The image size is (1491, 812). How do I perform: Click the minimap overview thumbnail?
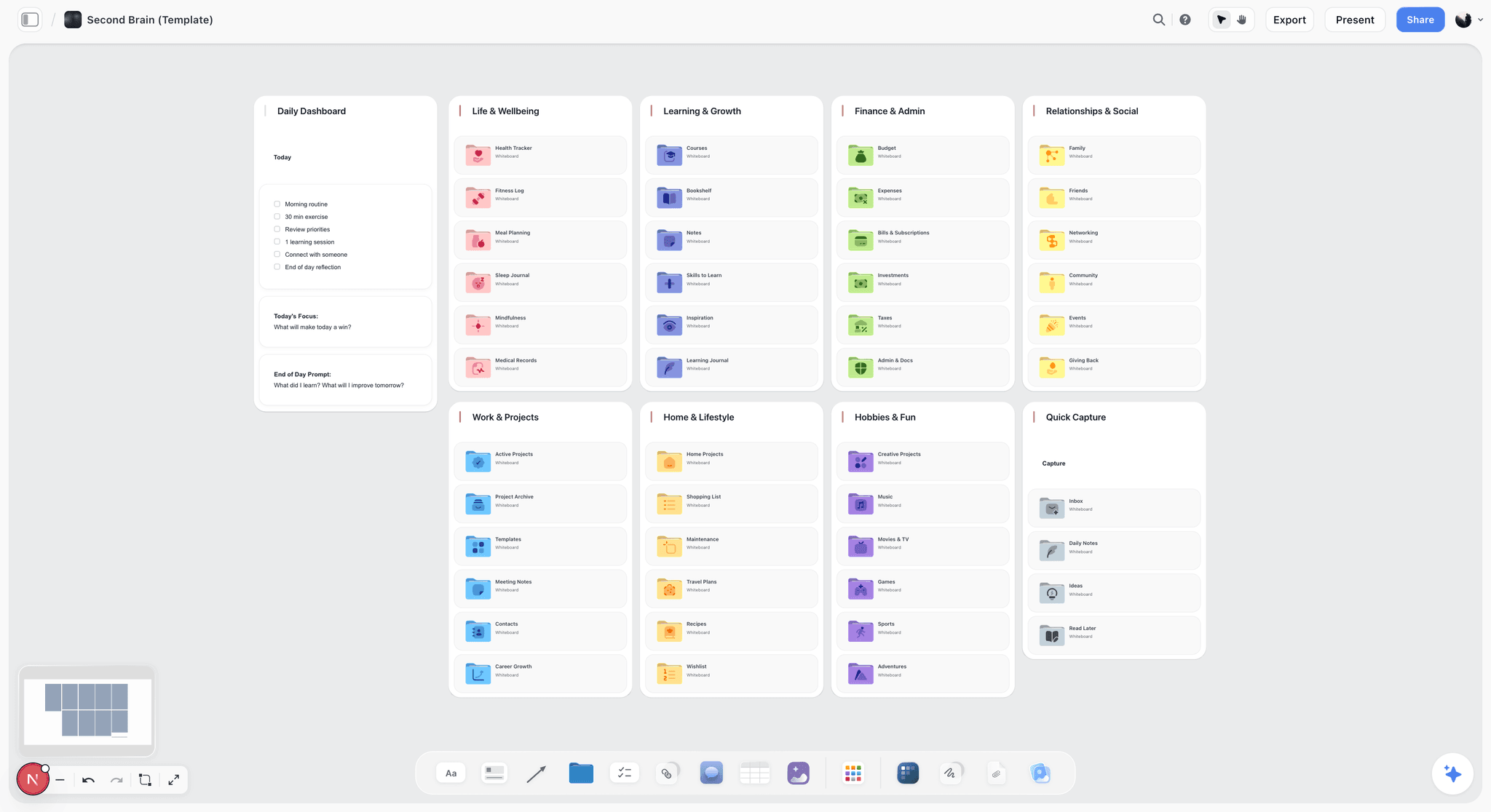pyautogui.click(x=87, y=711)
